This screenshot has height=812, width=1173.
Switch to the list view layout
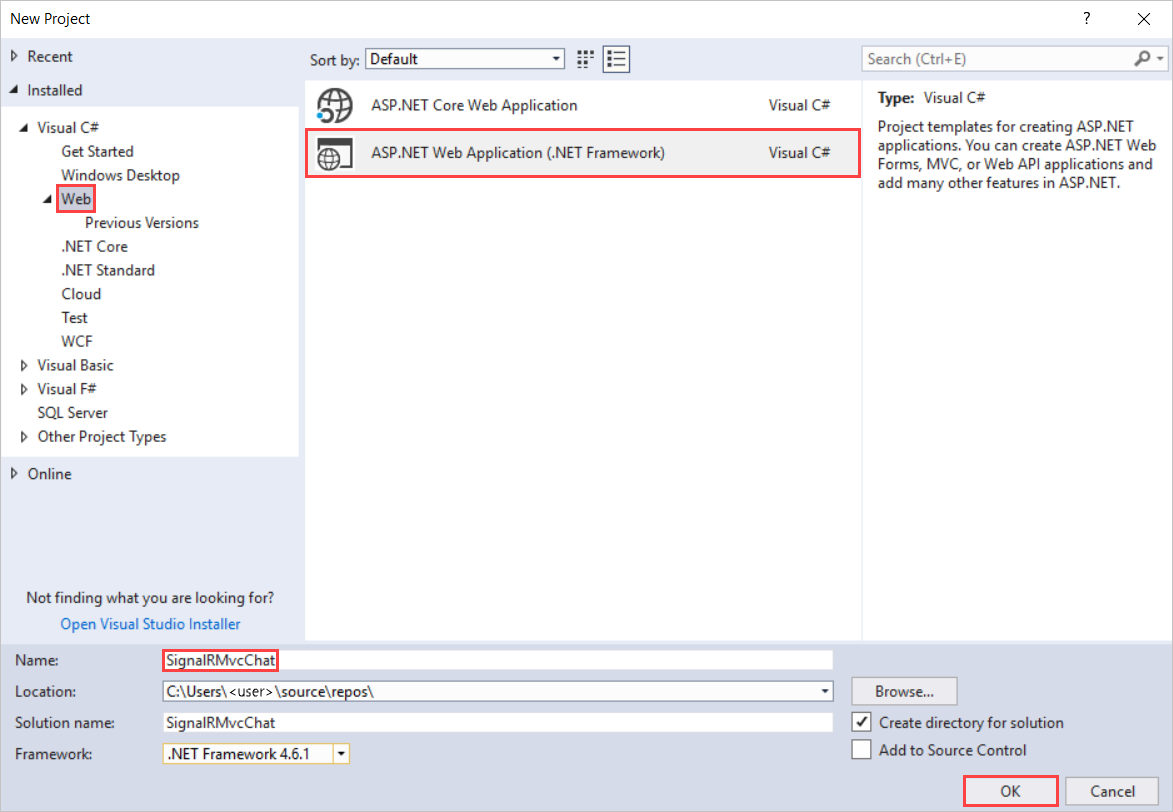(x=616, y=58)
